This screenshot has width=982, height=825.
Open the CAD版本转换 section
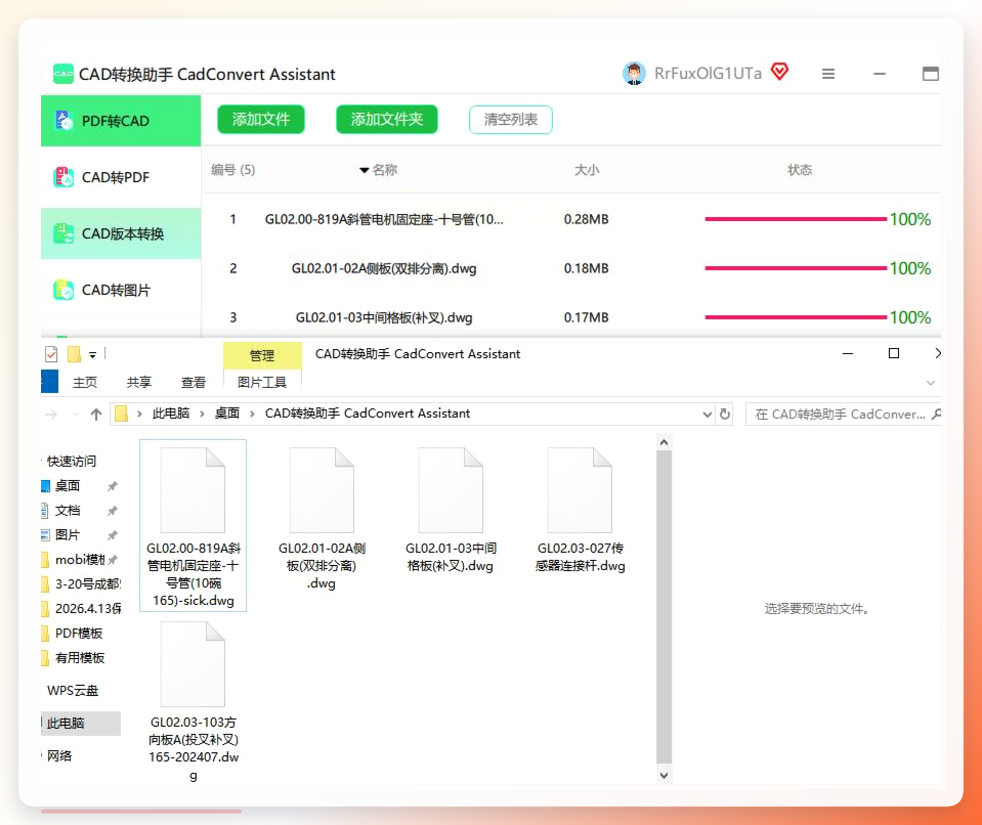121,234
